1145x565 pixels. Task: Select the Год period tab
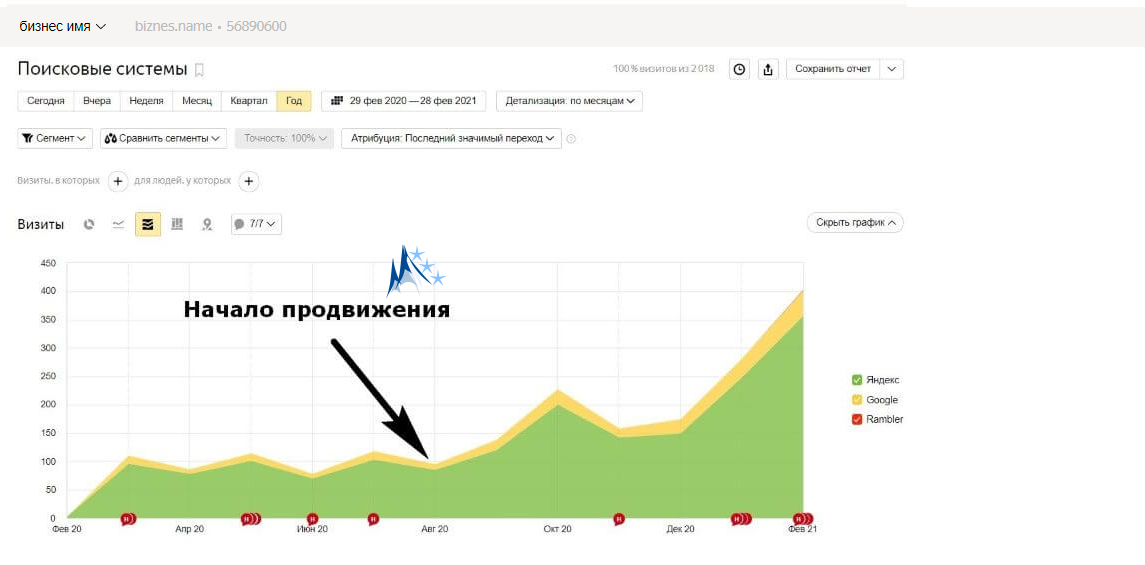pos(294,101)
